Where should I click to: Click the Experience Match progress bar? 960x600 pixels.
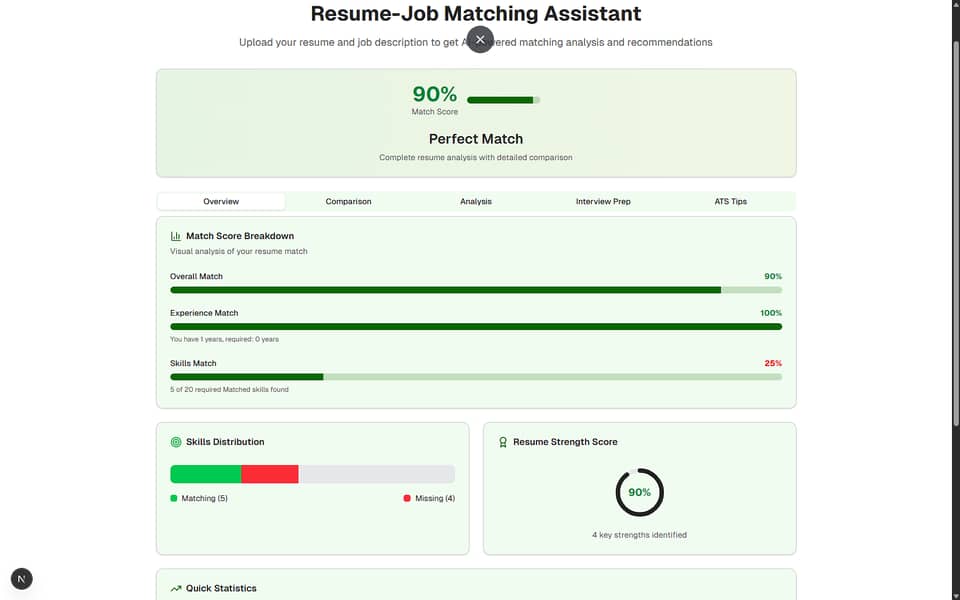click(x=476, y=327)
